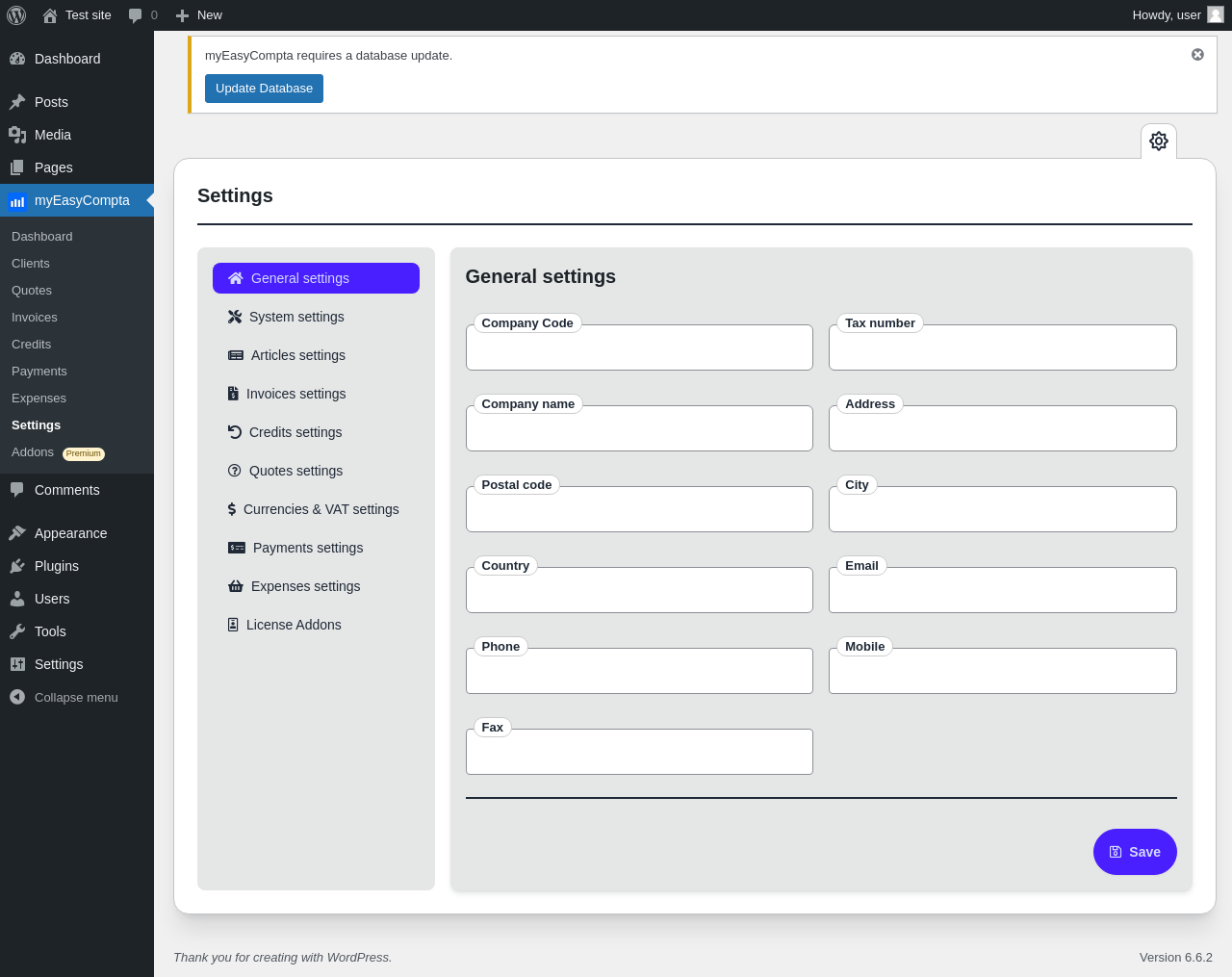Focus the Company Code field

pos(639,347)
